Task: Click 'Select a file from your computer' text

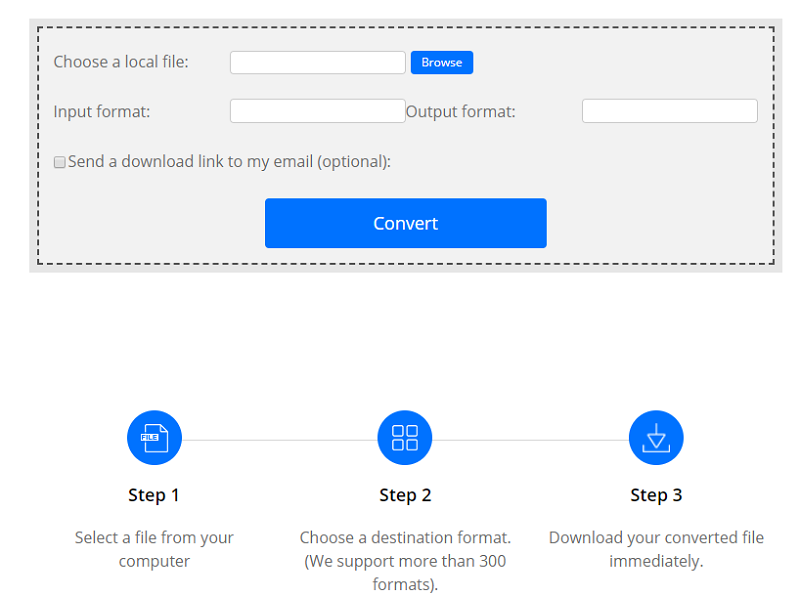Action: coord(154,549)
